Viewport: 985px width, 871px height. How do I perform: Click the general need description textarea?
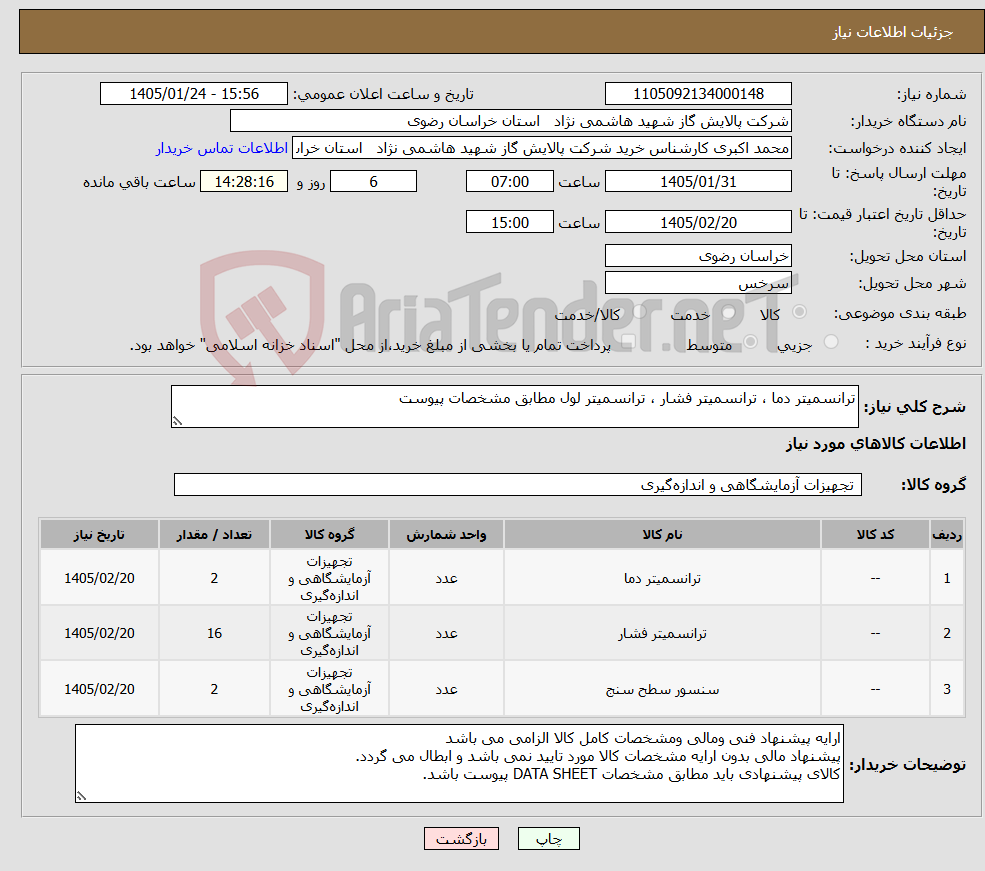(514, 406)
